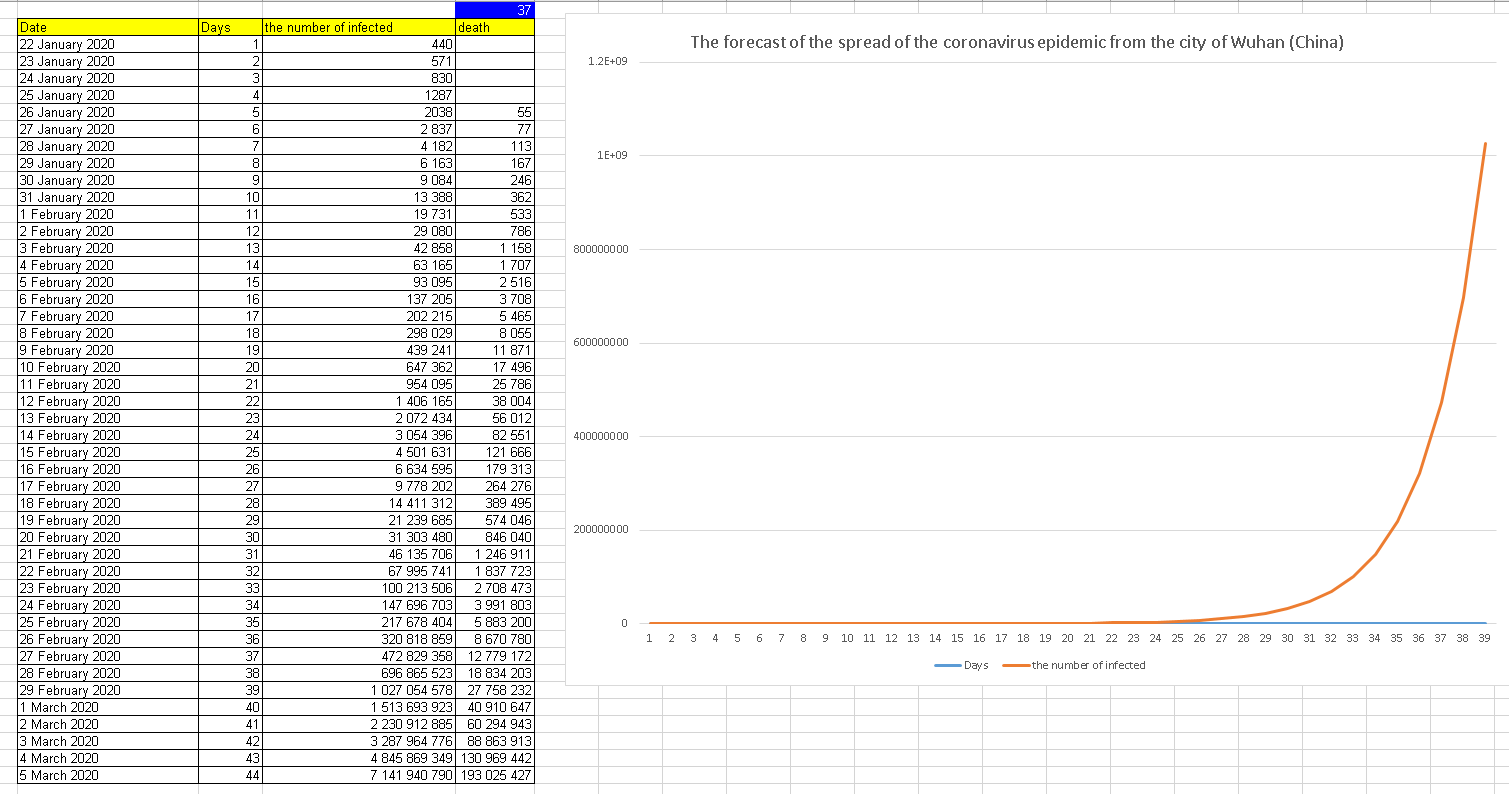Click the infected value 2 230 912 885

tap(358, 725)
